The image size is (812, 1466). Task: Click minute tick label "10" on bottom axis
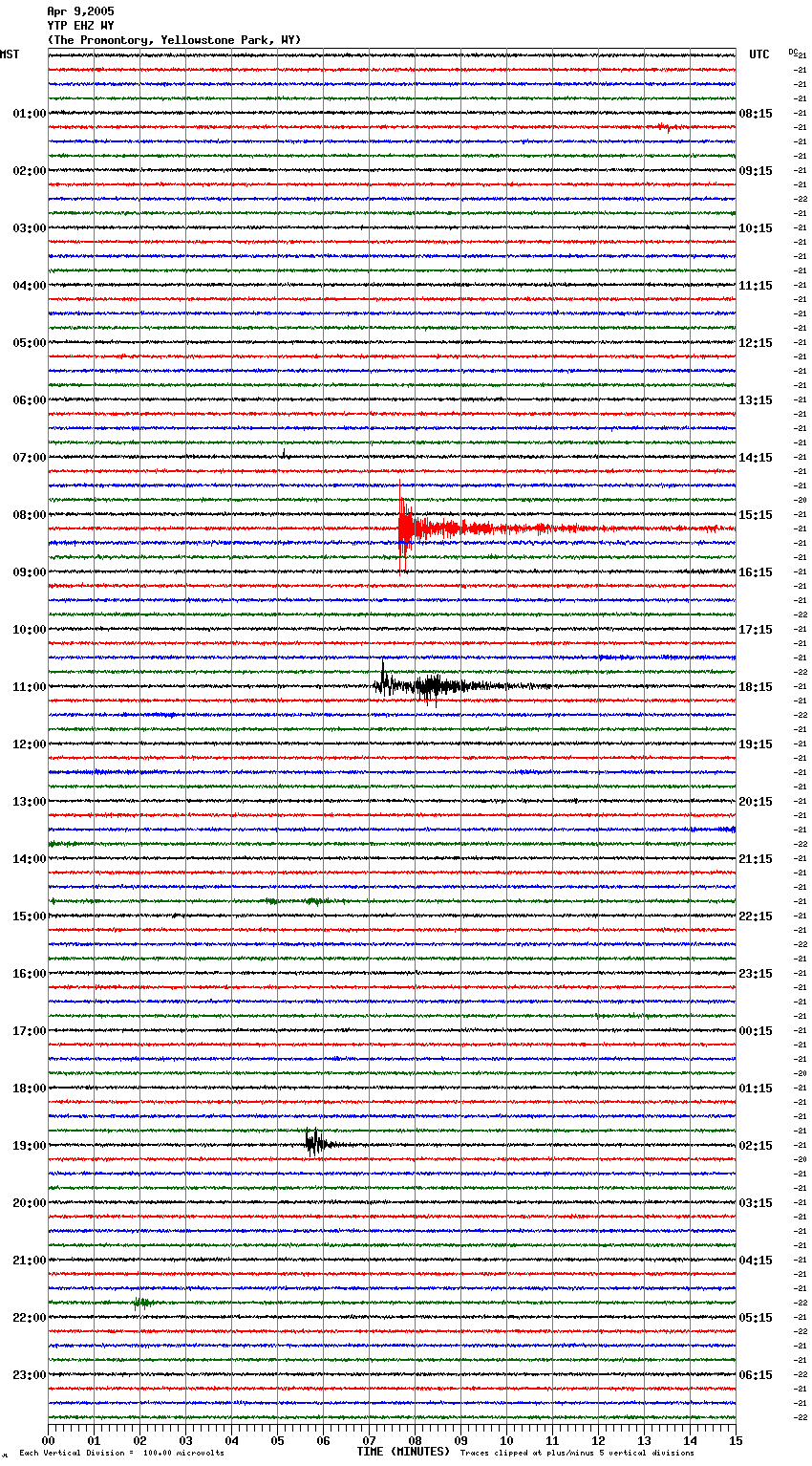click(x=506, y=1440)
